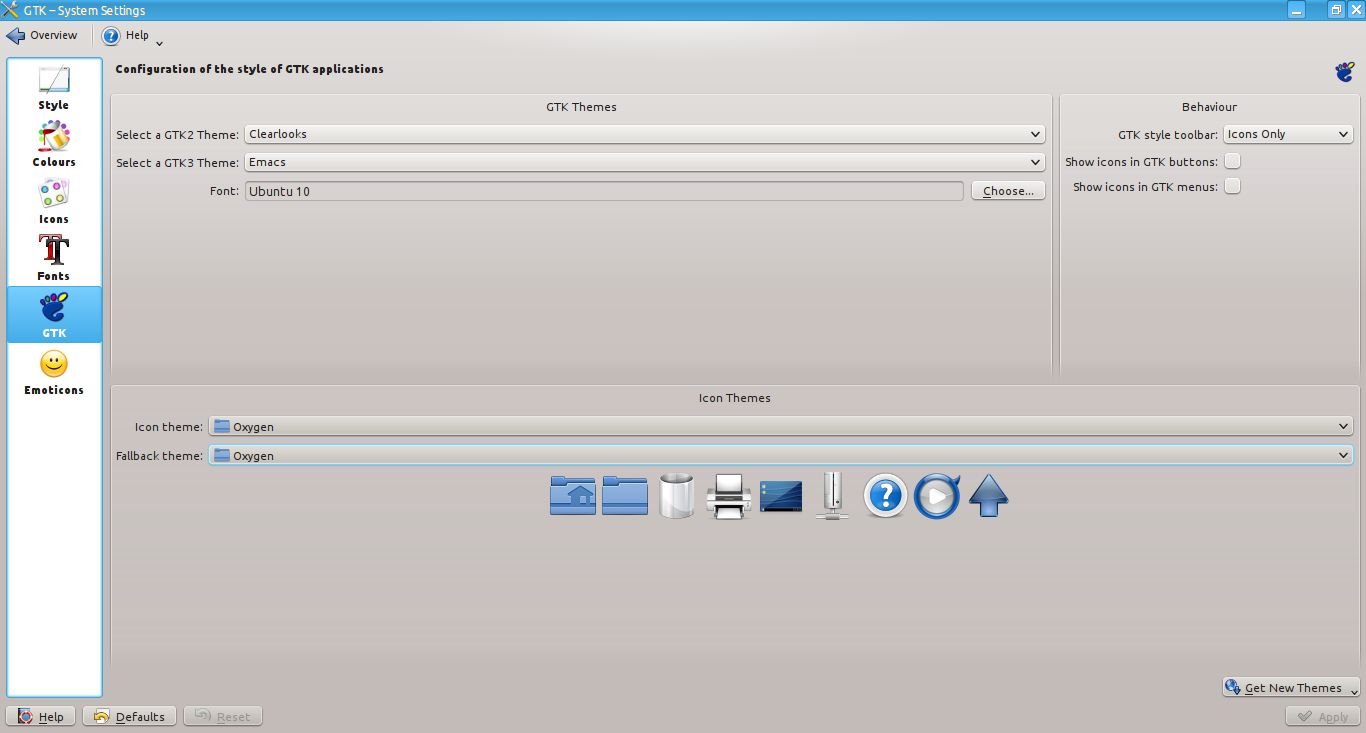The image size is (1366, 733).
Task: Click the configuration description heading text
Action: (x=249, y=69)
